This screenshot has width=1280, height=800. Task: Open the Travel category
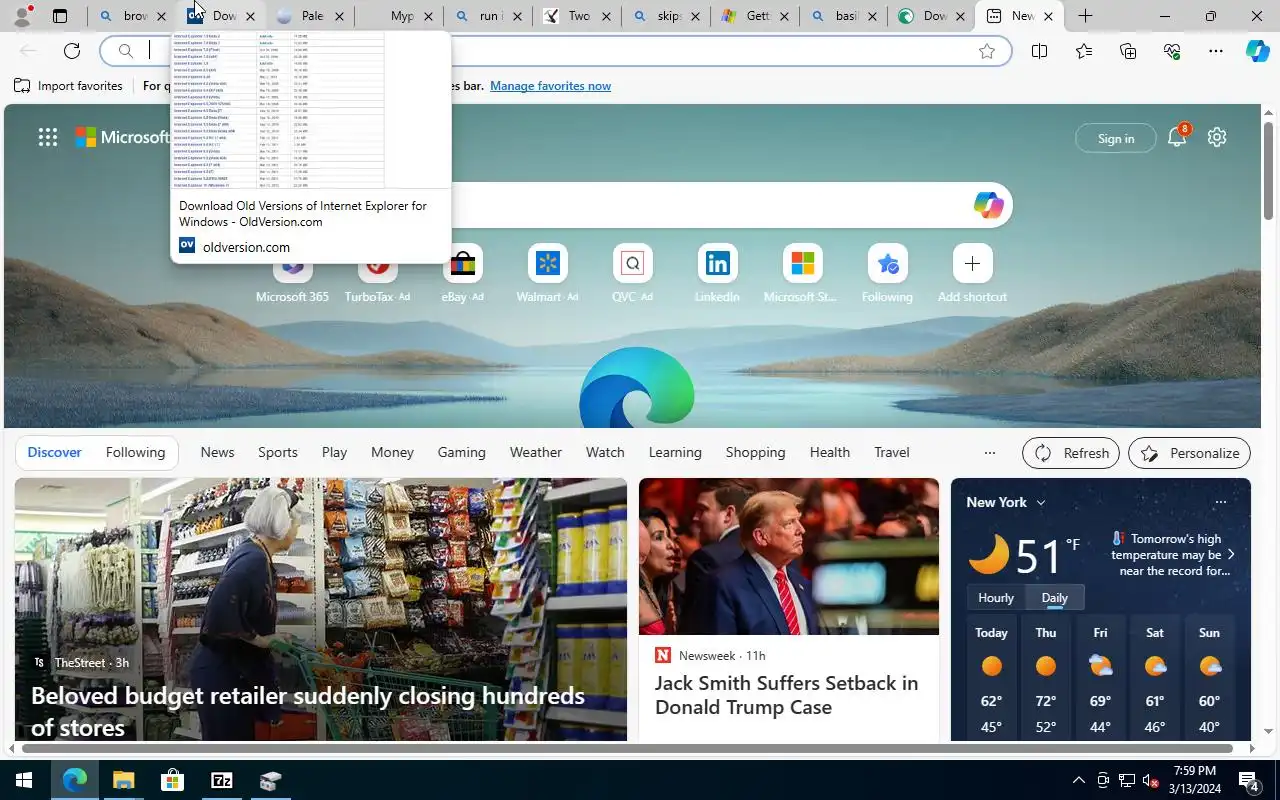pyautogui.click(x=891, y=452)
